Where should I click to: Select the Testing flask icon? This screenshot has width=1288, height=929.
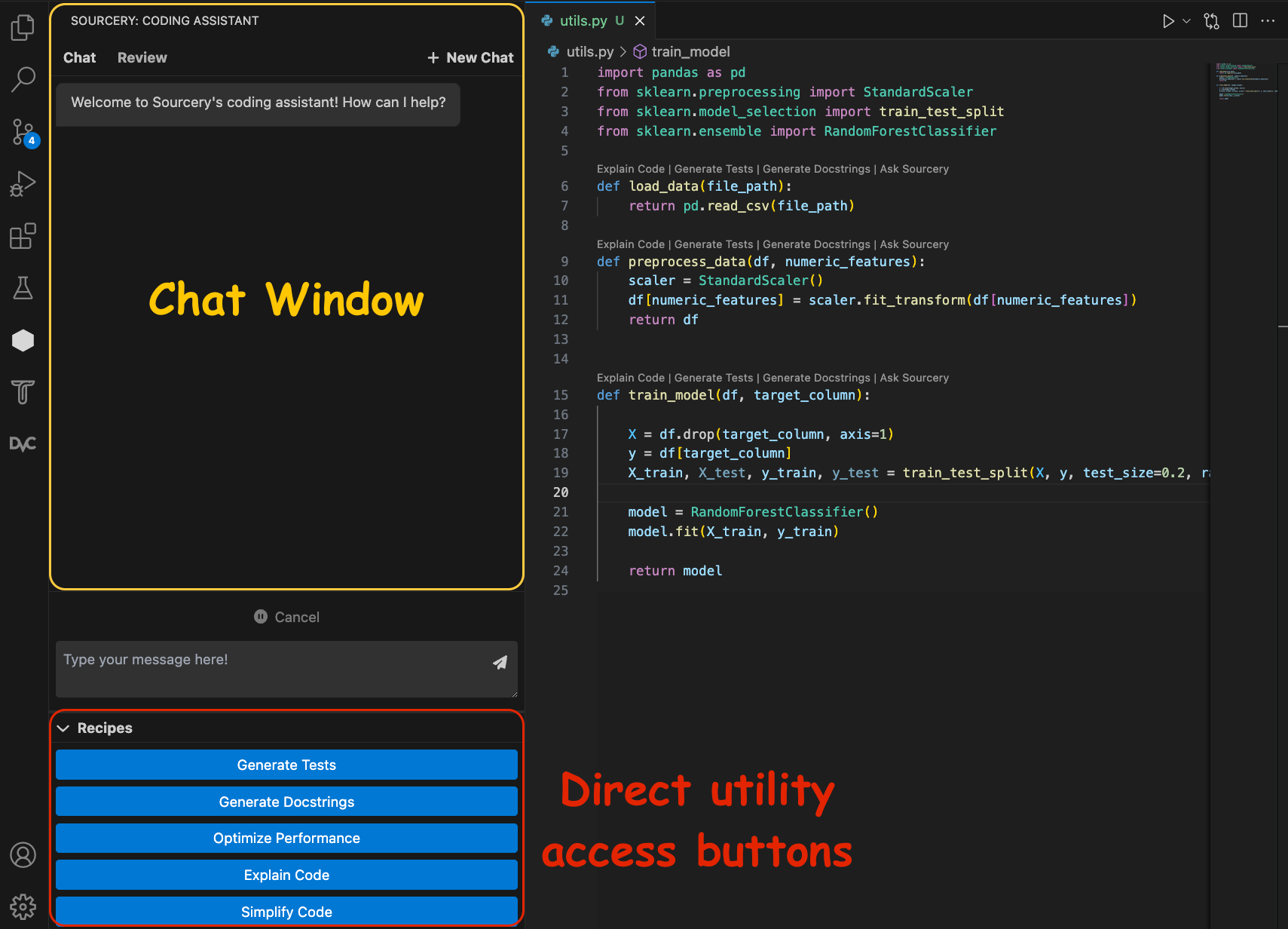23,288
